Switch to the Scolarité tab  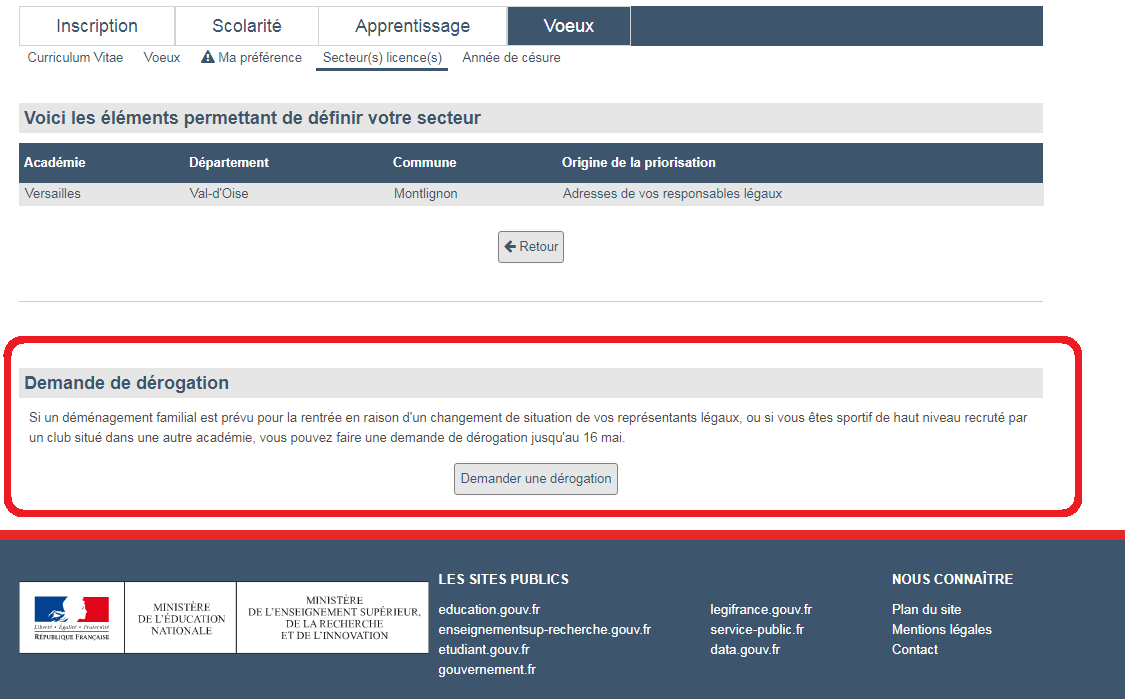[x=246, y=26]
